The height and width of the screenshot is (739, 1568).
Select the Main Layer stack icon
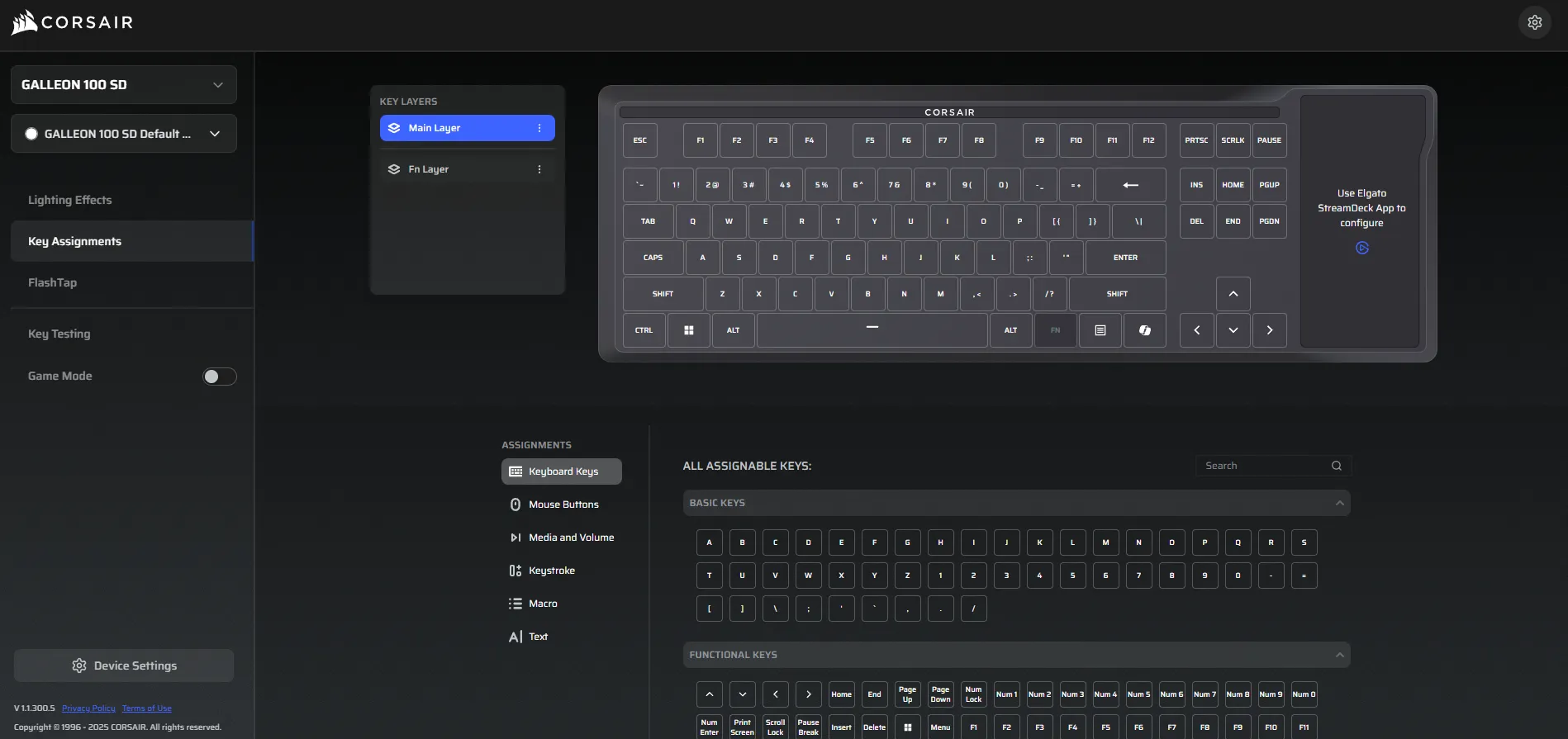[x=394, y=128]
